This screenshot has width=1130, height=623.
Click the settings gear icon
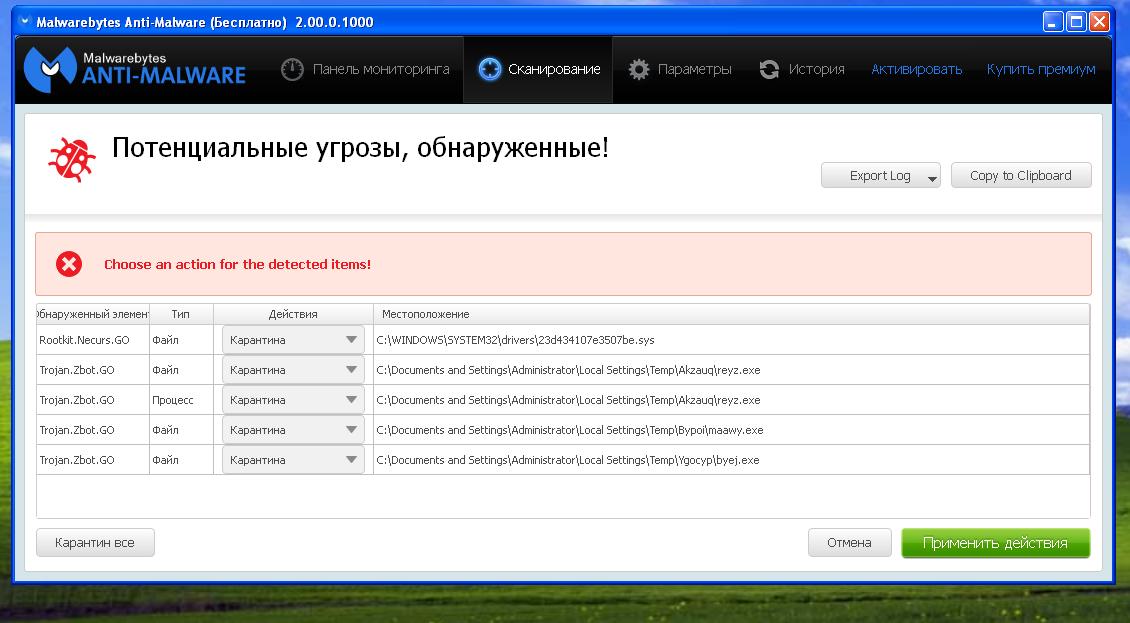[x=639, y=69]
